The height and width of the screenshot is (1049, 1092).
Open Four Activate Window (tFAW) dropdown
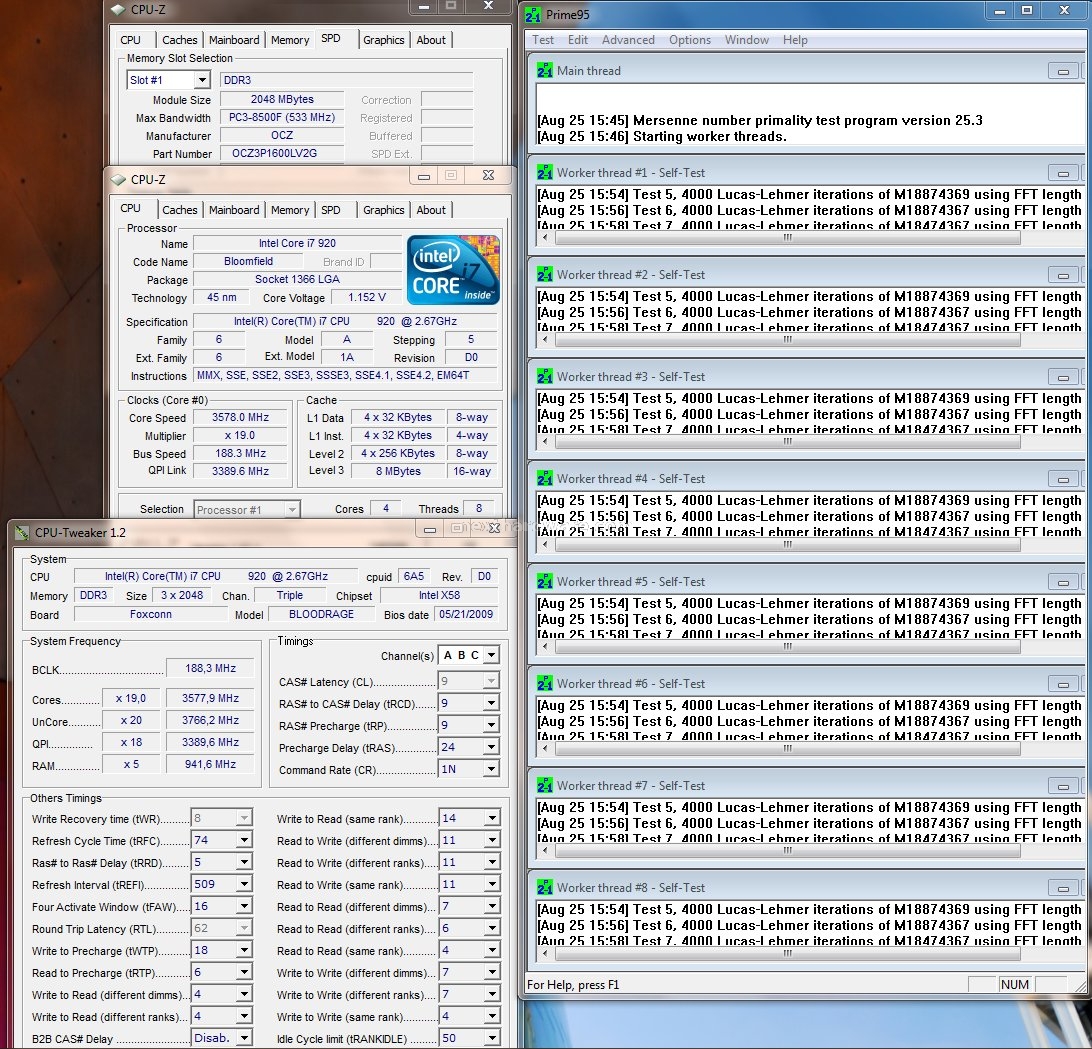pyautogui.click(x=244, y=906)
